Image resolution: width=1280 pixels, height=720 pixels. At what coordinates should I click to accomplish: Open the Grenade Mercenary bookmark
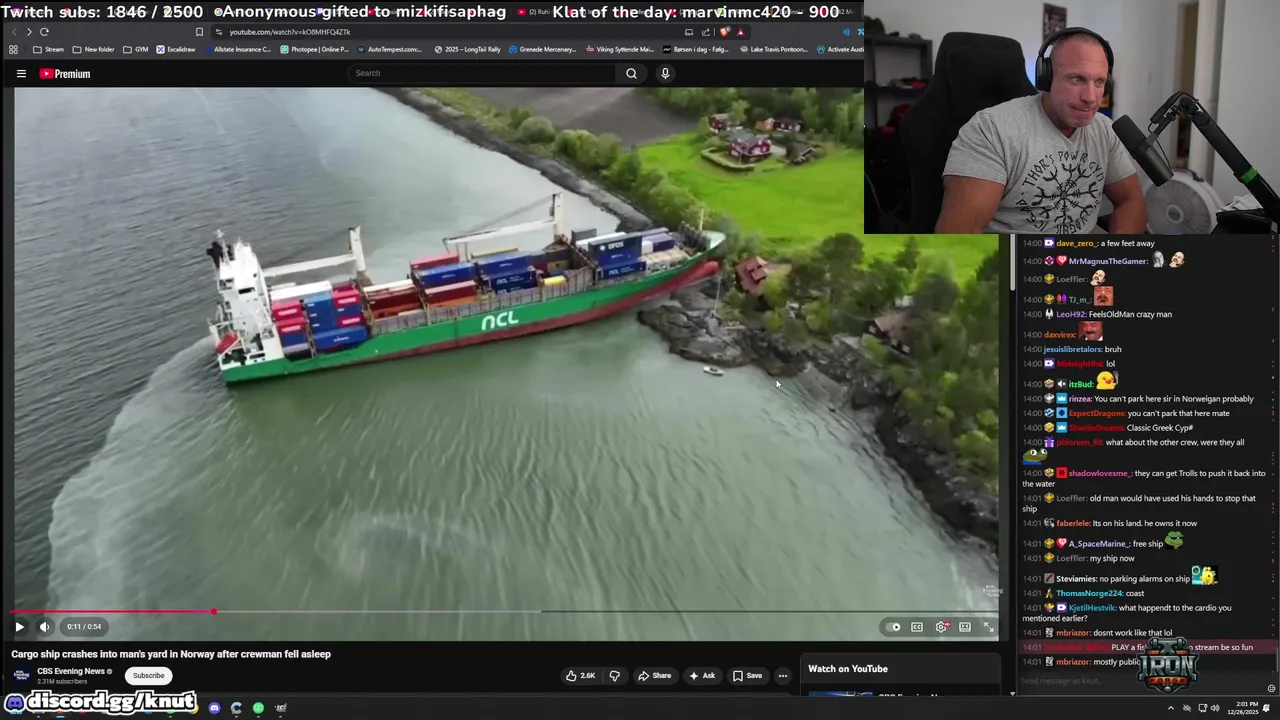tap(543, 49)
